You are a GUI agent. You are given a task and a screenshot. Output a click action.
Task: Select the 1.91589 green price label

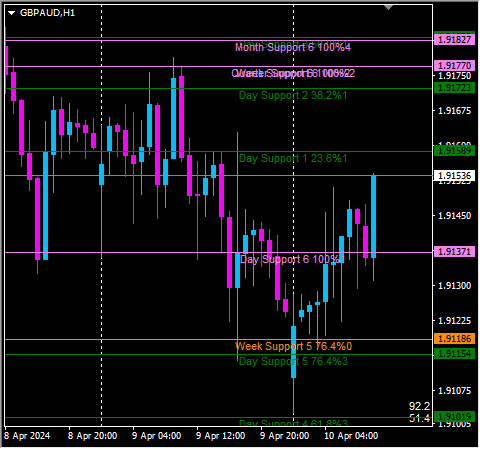tap(455, 151)
